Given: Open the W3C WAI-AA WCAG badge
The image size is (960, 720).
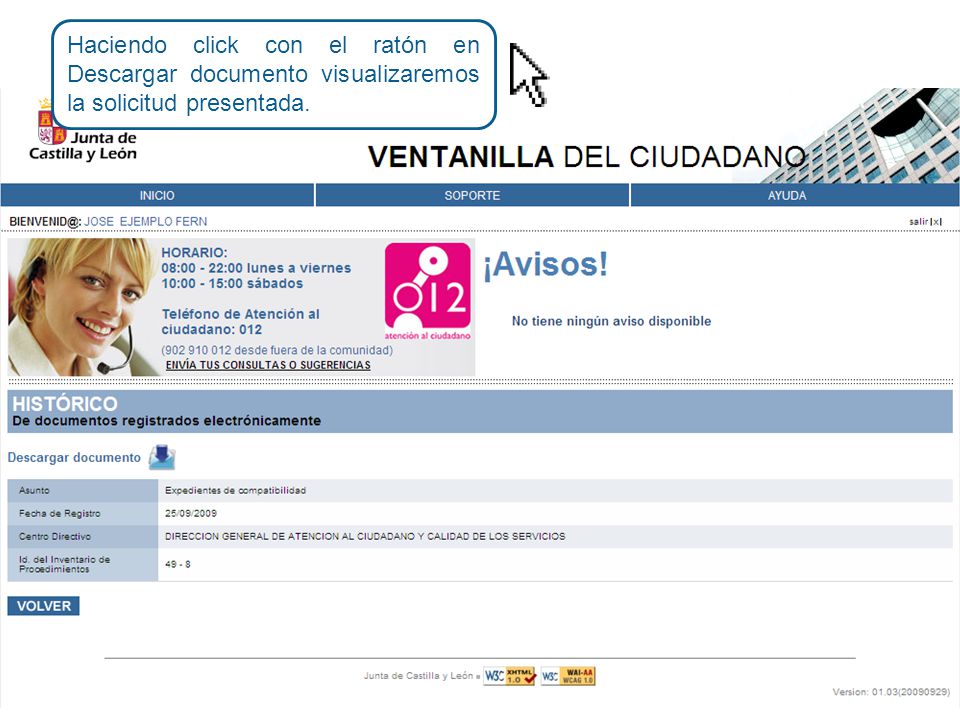Looking at the screenshot, I should point(568,676).
